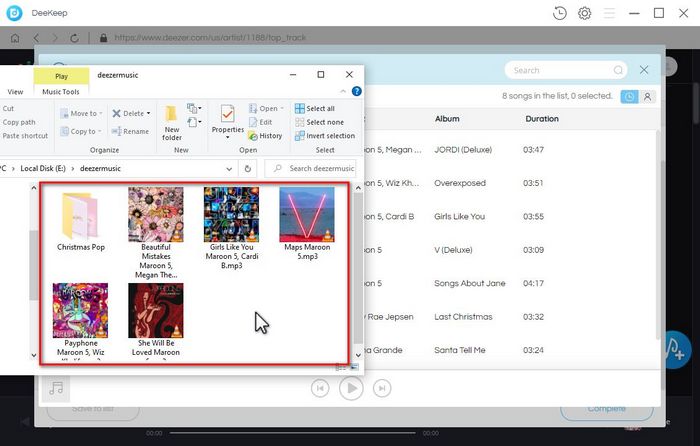Sort songs by Album column

click(447, 119)
